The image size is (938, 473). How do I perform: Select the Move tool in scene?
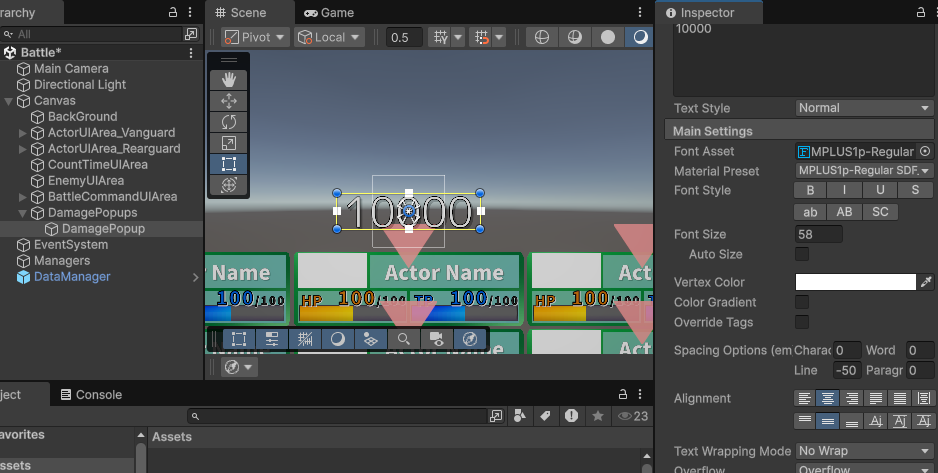click(x=228, y=100)
